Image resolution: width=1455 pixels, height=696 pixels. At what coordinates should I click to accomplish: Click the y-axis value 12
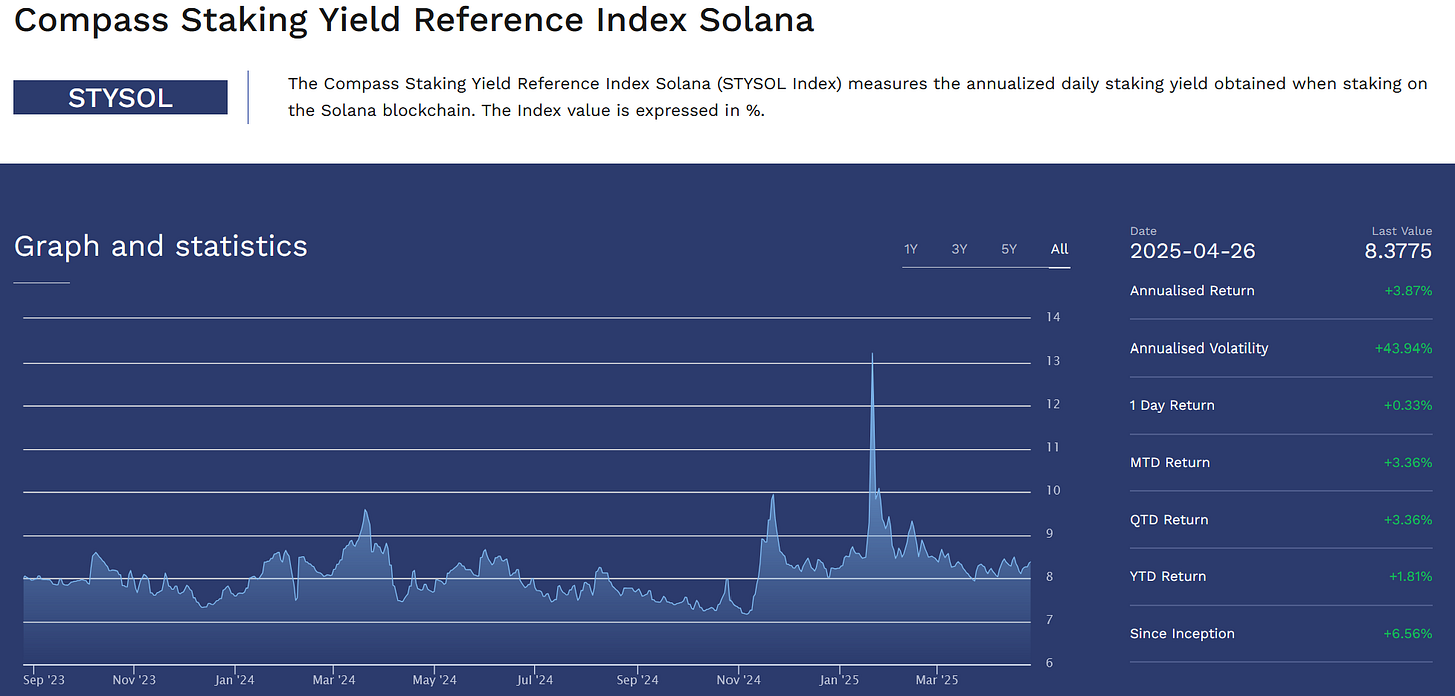(x=1053, y=404)
